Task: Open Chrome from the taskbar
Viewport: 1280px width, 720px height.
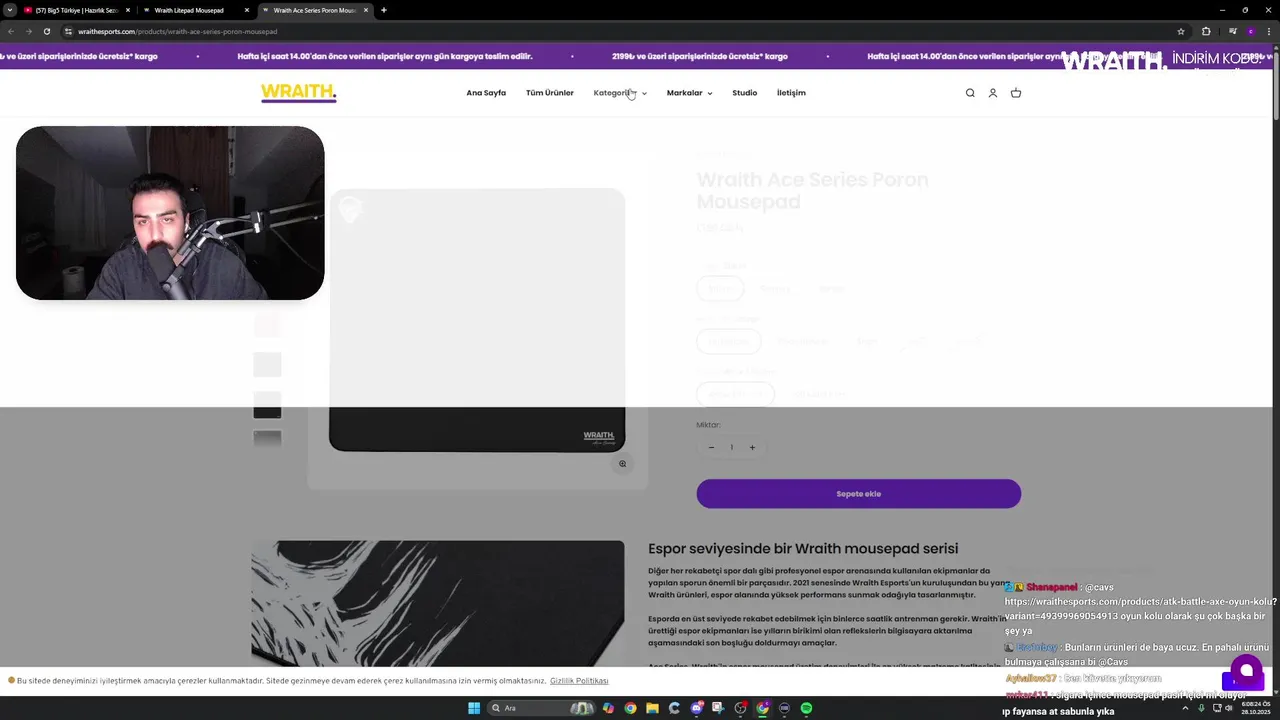Action: pos(630,708)
